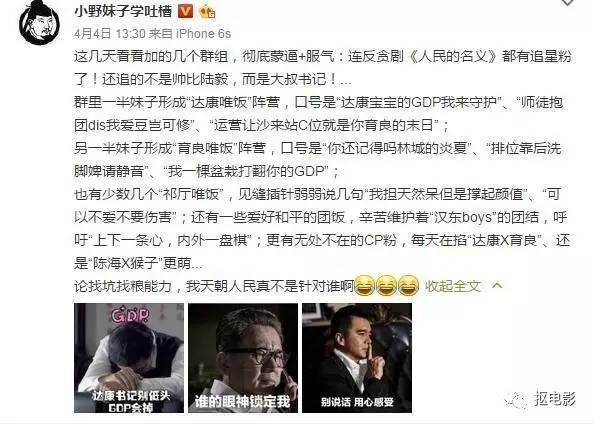The height and width of the screenshot is (425, 594).
Task: Open the 谁的眼神锁定我 image thumbnail
Action: [x=243, y=358]
